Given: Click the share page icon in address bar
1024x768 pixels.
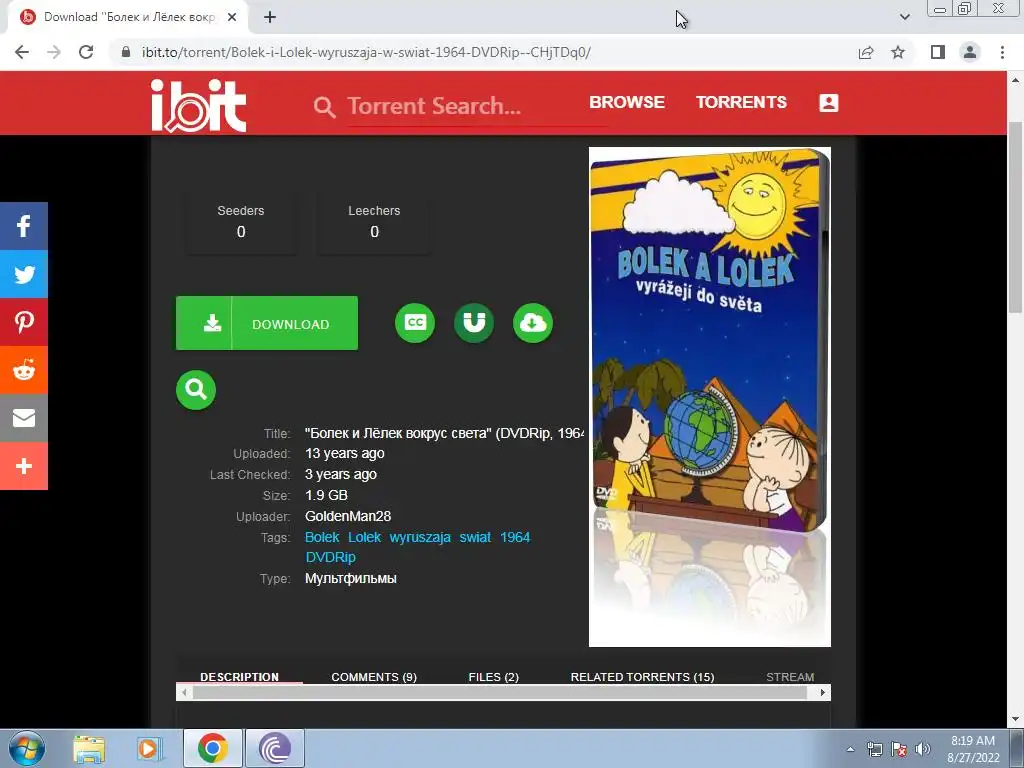Looking at the screenshot, I should click(866, 52).
